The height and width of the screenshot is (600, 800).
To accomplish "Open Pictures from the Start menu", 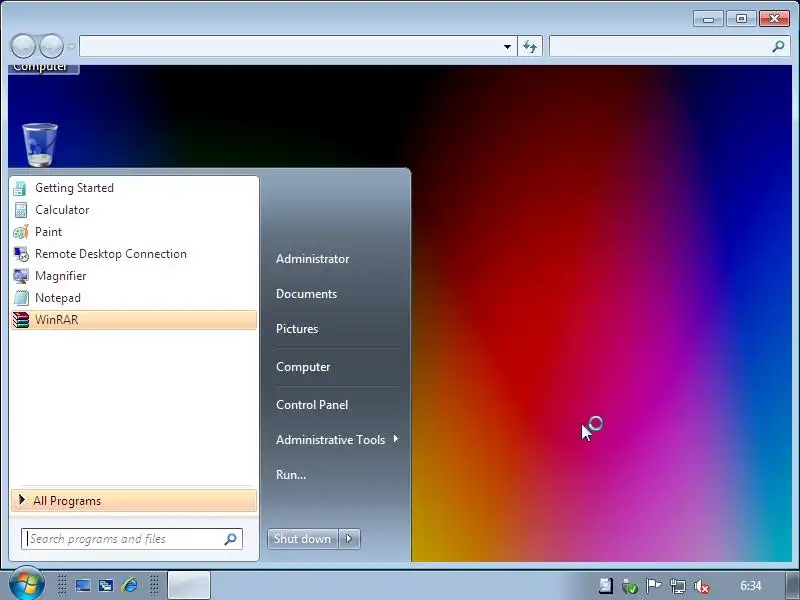I will [297, 329].
